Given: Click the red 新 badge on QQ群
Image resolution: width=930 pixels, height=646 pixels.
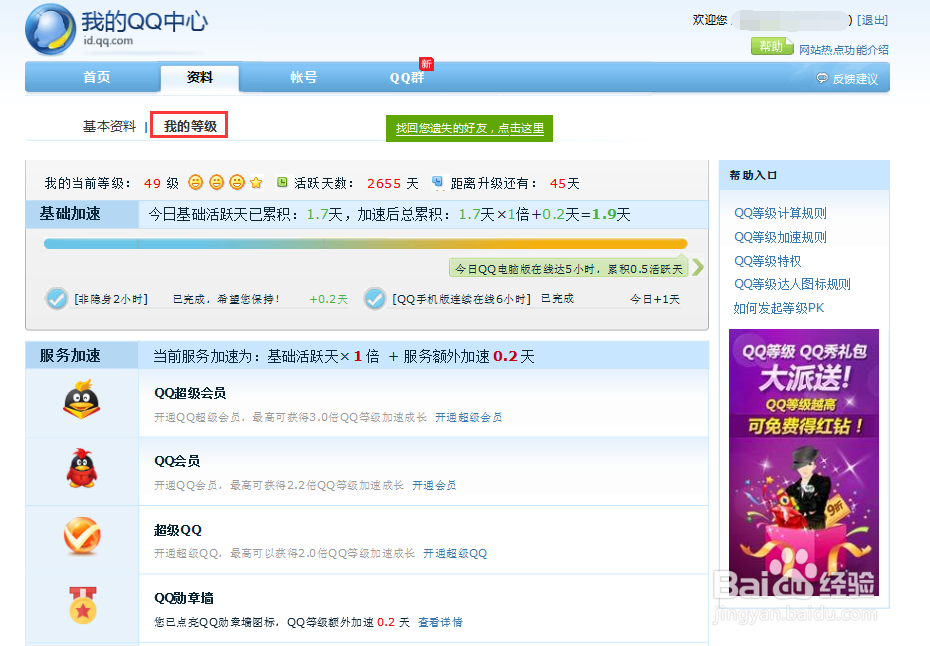Looking at the screenshot, I should tap(426, 63).
